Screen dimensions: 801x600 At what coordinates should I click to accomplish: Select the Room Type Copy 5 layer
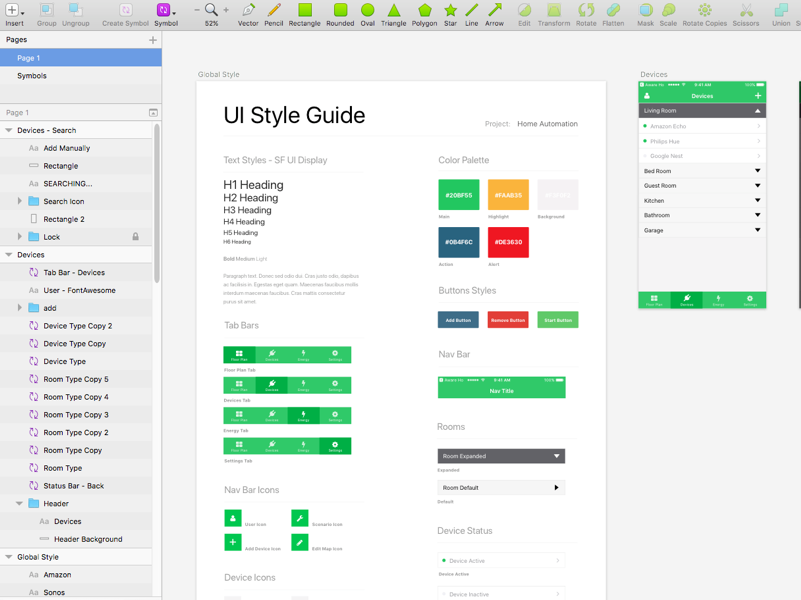tap(76, 379)
